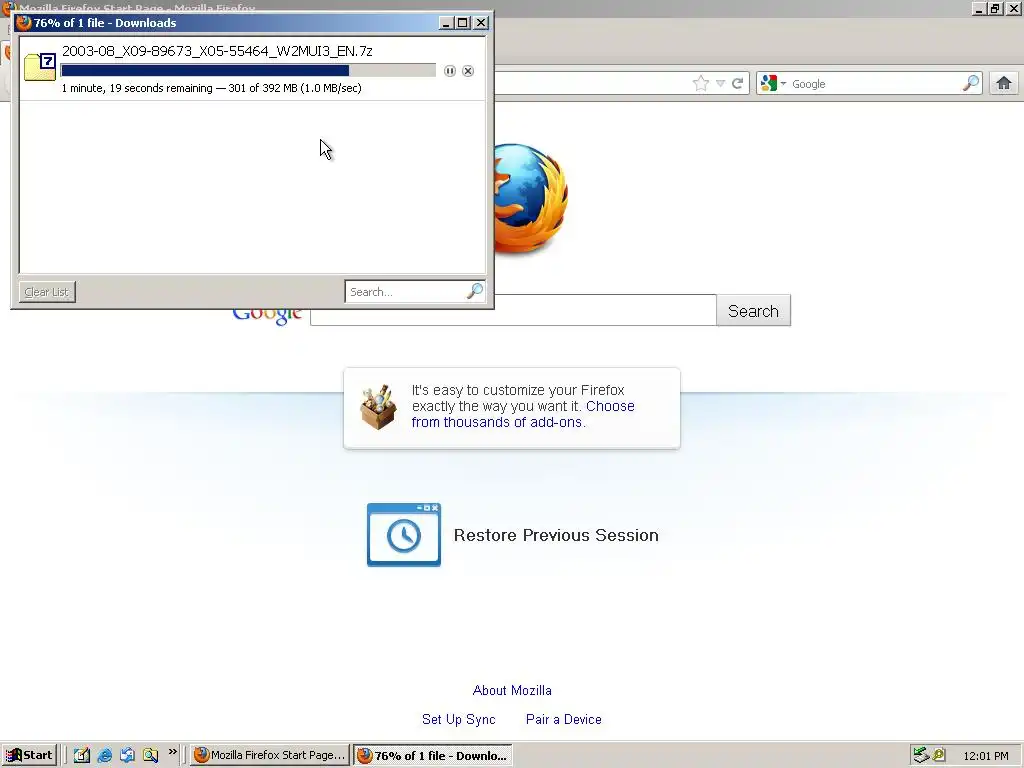
Task: Open the search engine selector dropdown
Action: click(x=773, y=84)
